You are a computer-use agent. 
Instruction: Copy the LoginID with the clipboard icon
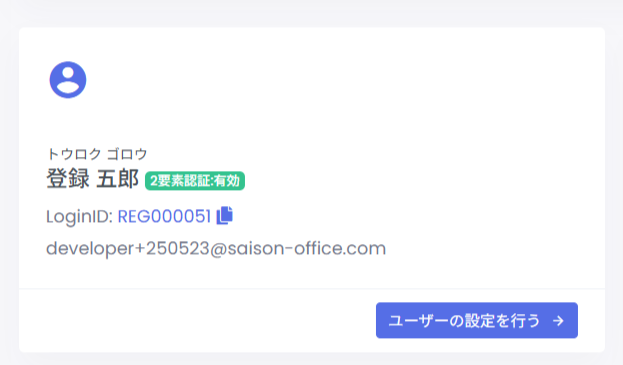224,216
